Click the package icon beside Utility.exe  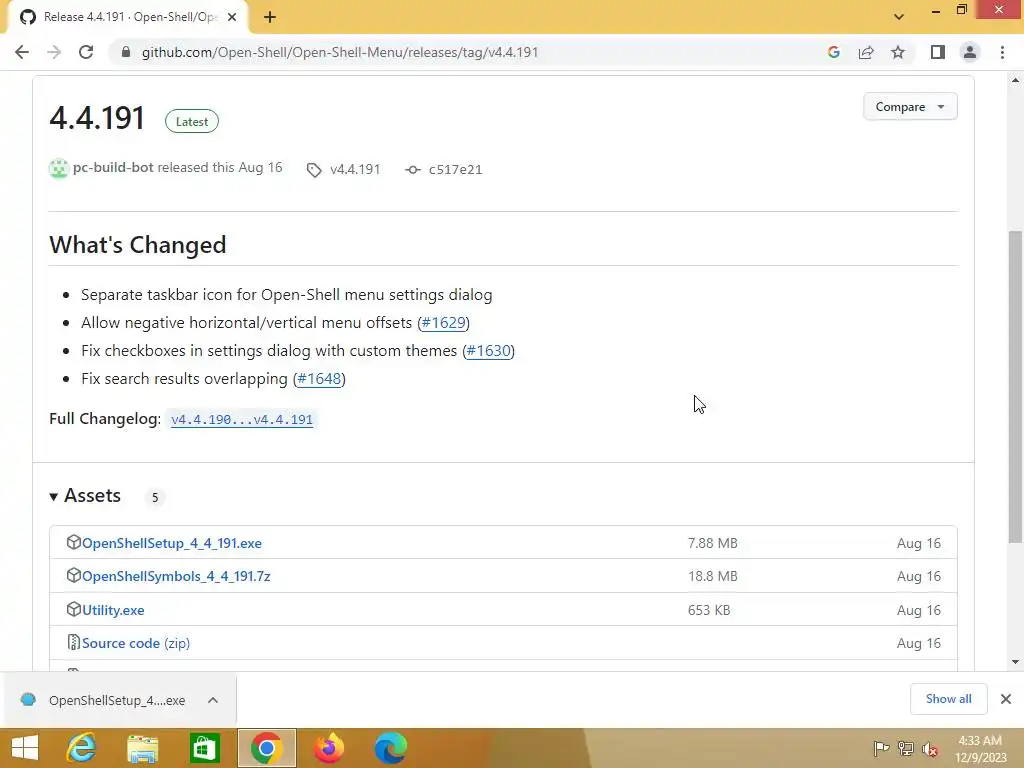point(74,609)
